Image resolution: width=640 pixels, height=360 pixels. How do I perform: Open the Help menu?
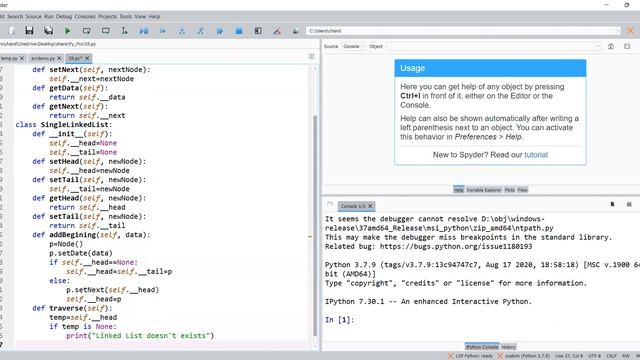coord(154,17)
